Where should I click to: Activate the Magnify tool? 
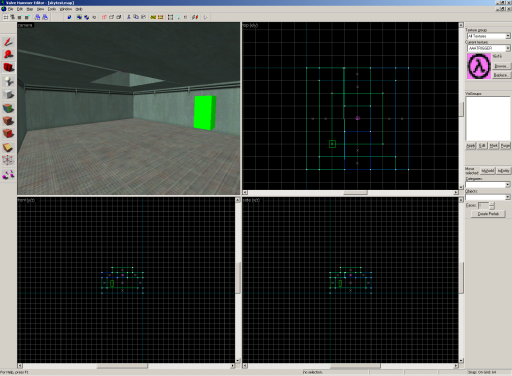(x=8, y=55)
